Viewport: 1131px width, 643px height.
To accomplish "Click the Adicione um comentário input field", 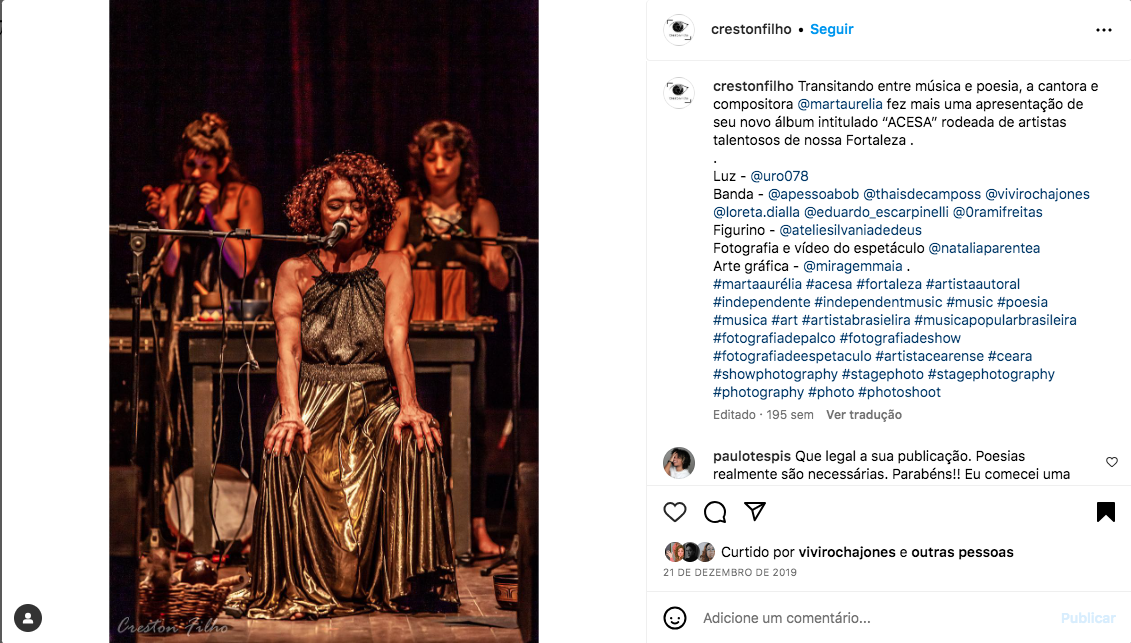I will pos(873,618).
